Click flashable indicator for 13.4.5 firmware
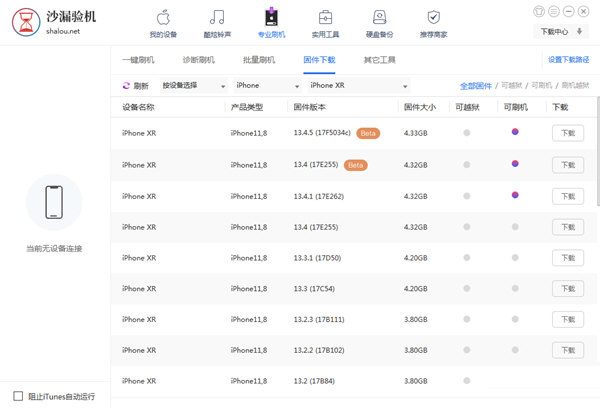 coord(515,132)
